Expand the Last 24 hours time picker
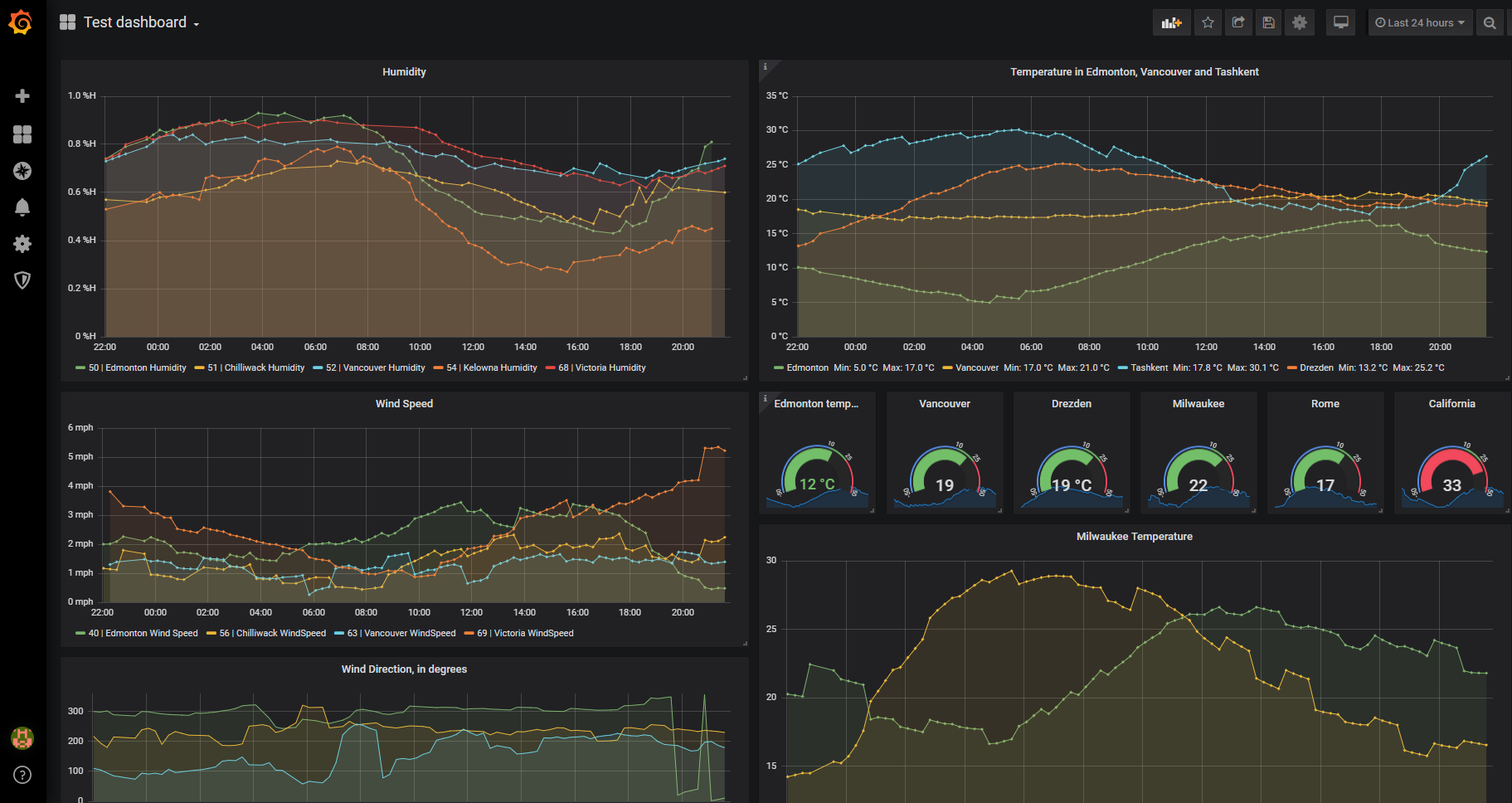 point(1419,23)
